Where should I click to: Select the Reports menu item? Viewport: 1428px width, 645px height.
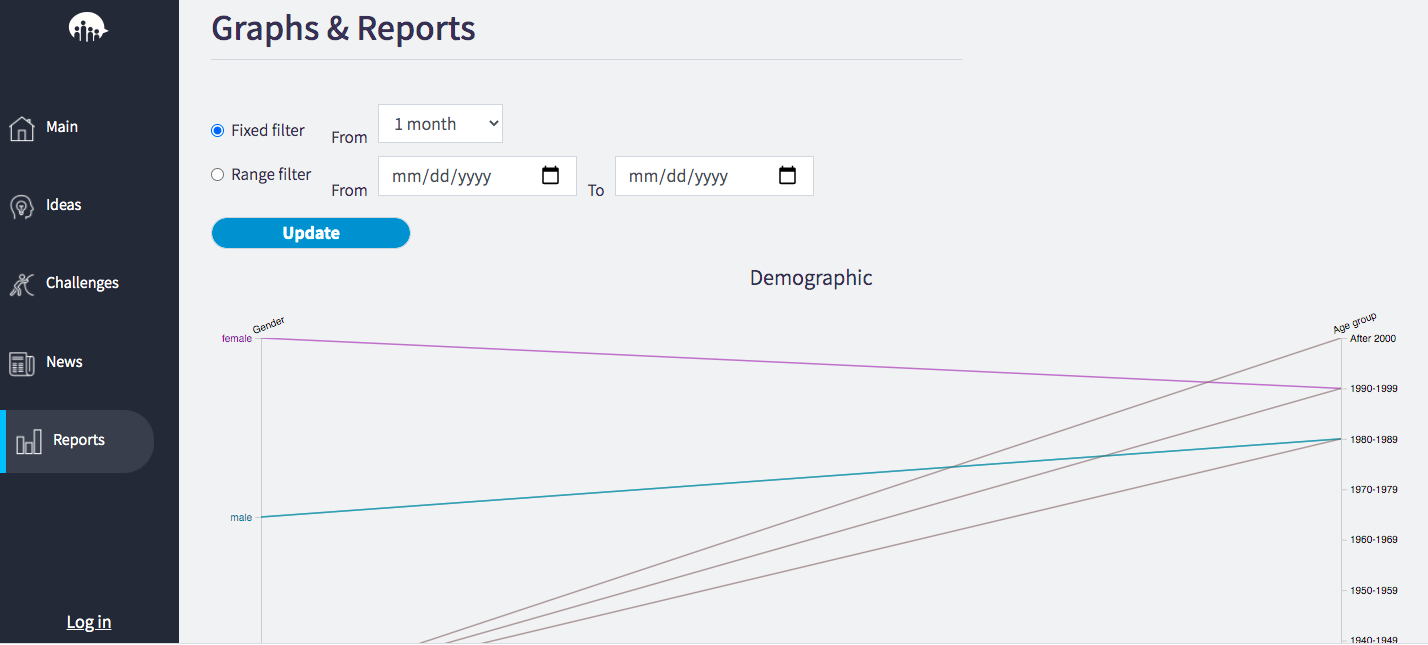tap(77, 441)
